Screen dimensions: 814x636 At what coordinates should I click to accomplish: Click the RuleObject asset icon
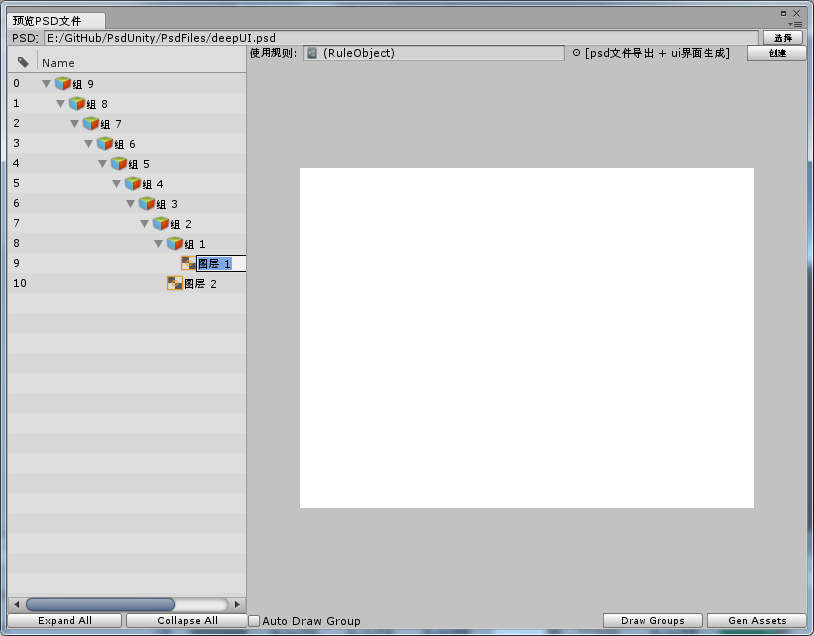pos(312,53)
